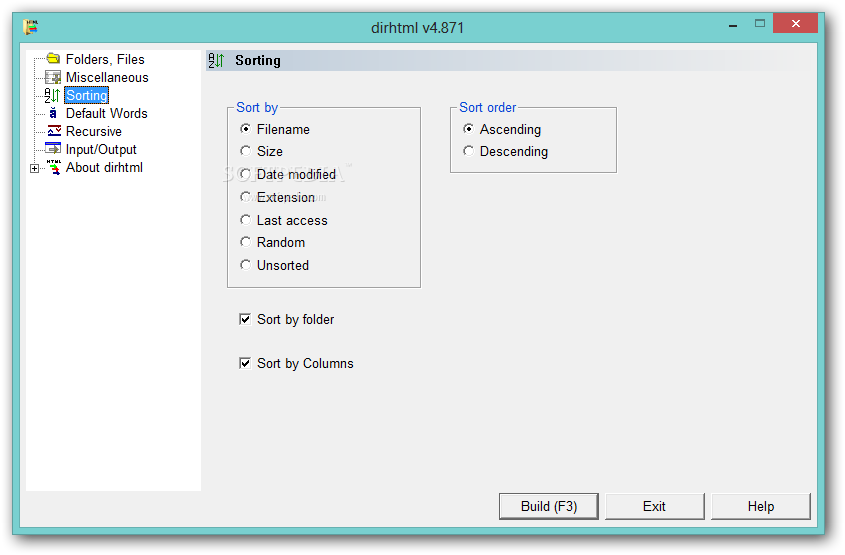Toggle the Sort by Columns checkbox

click(296, 364)
